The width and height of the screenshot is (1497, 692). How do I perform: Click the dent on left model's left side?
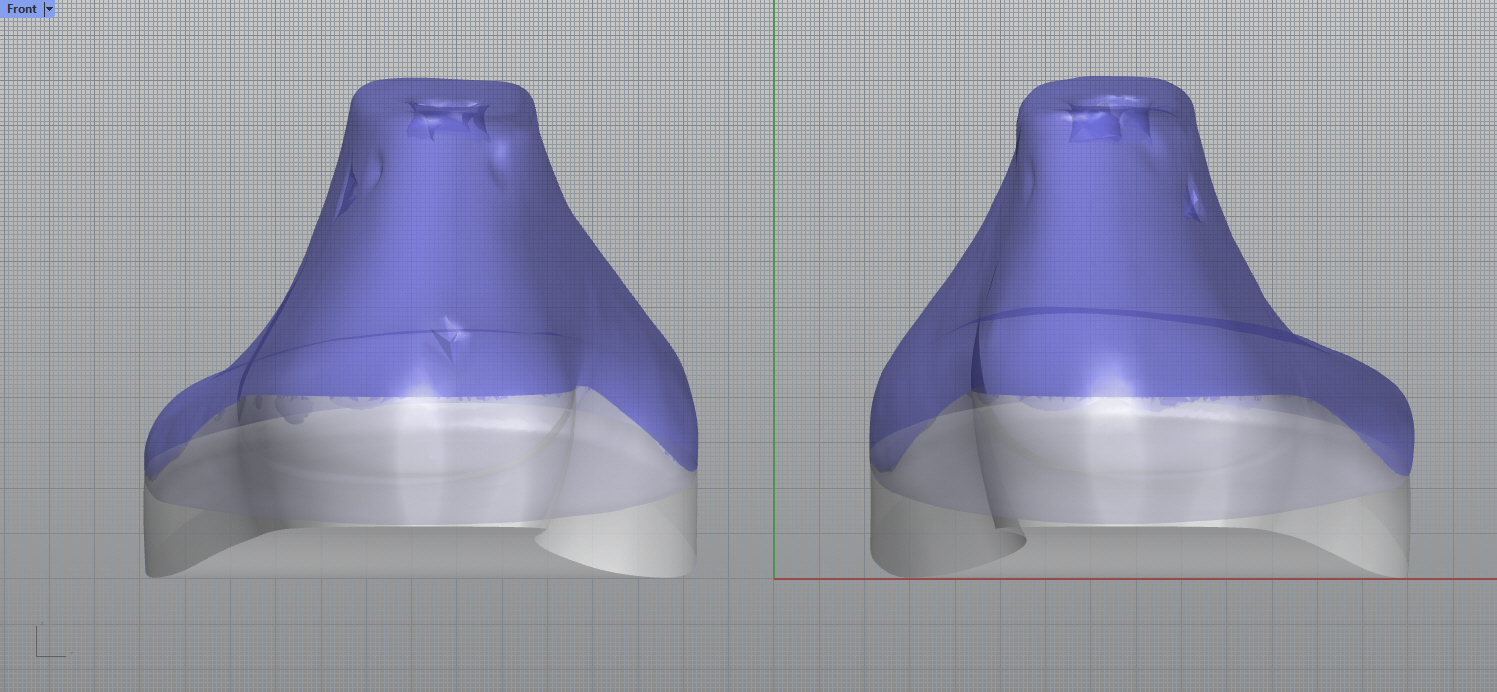350,190
